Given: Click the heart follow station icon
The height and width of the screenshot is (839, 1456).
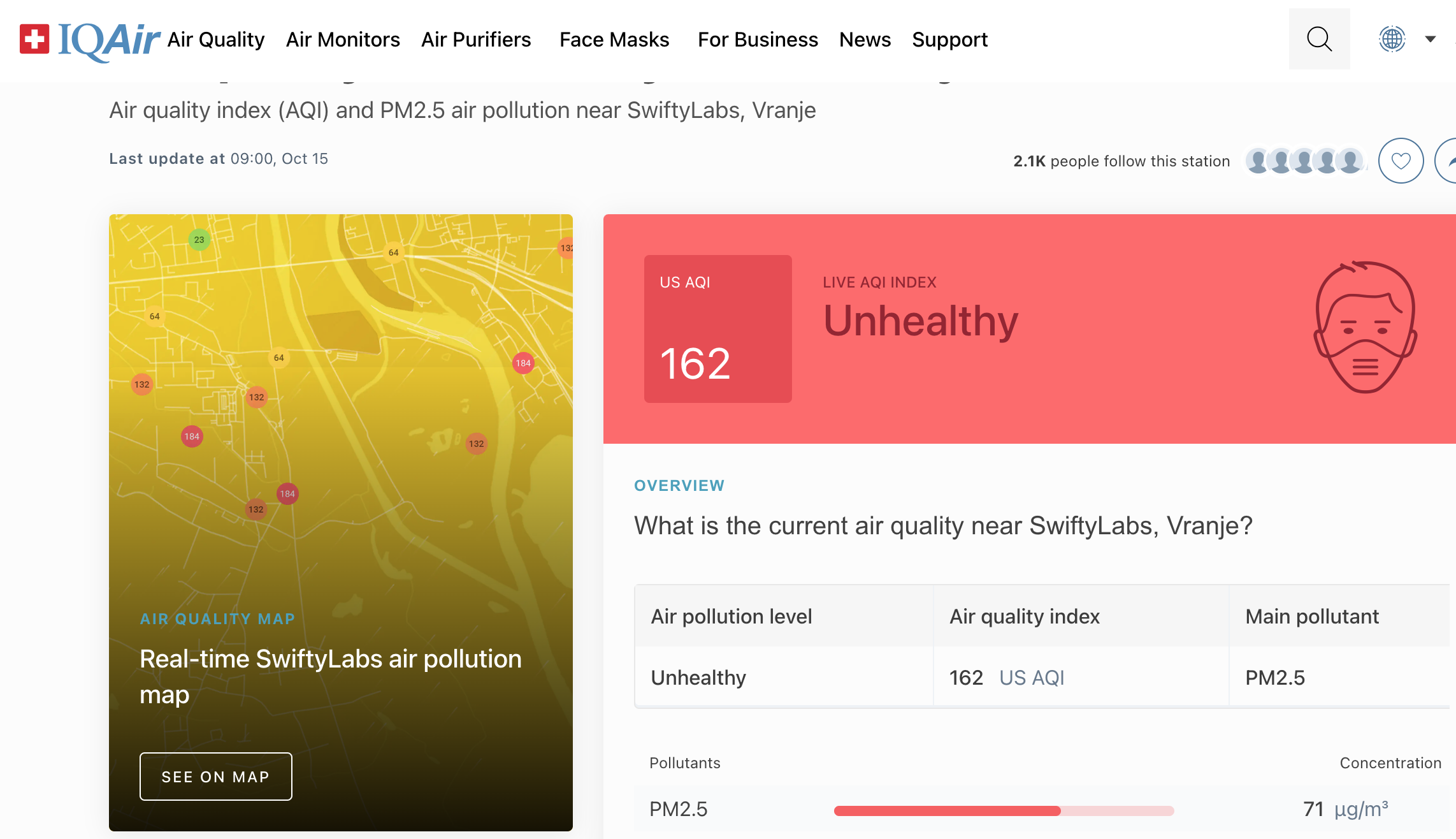Looking at the screenshot, I should click(1401, 161).
